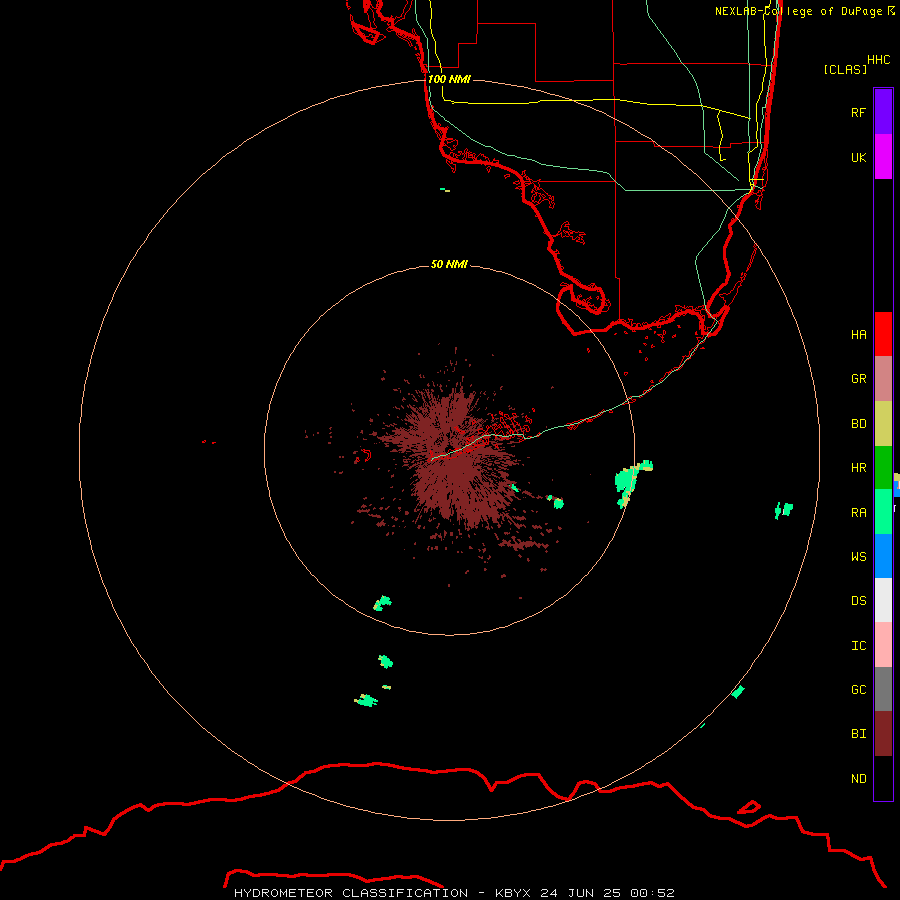Click the 24 JUN 25 date text
The width and height of the screenshot is (900, 900).
pyautogui.click(x=581, y=893)
